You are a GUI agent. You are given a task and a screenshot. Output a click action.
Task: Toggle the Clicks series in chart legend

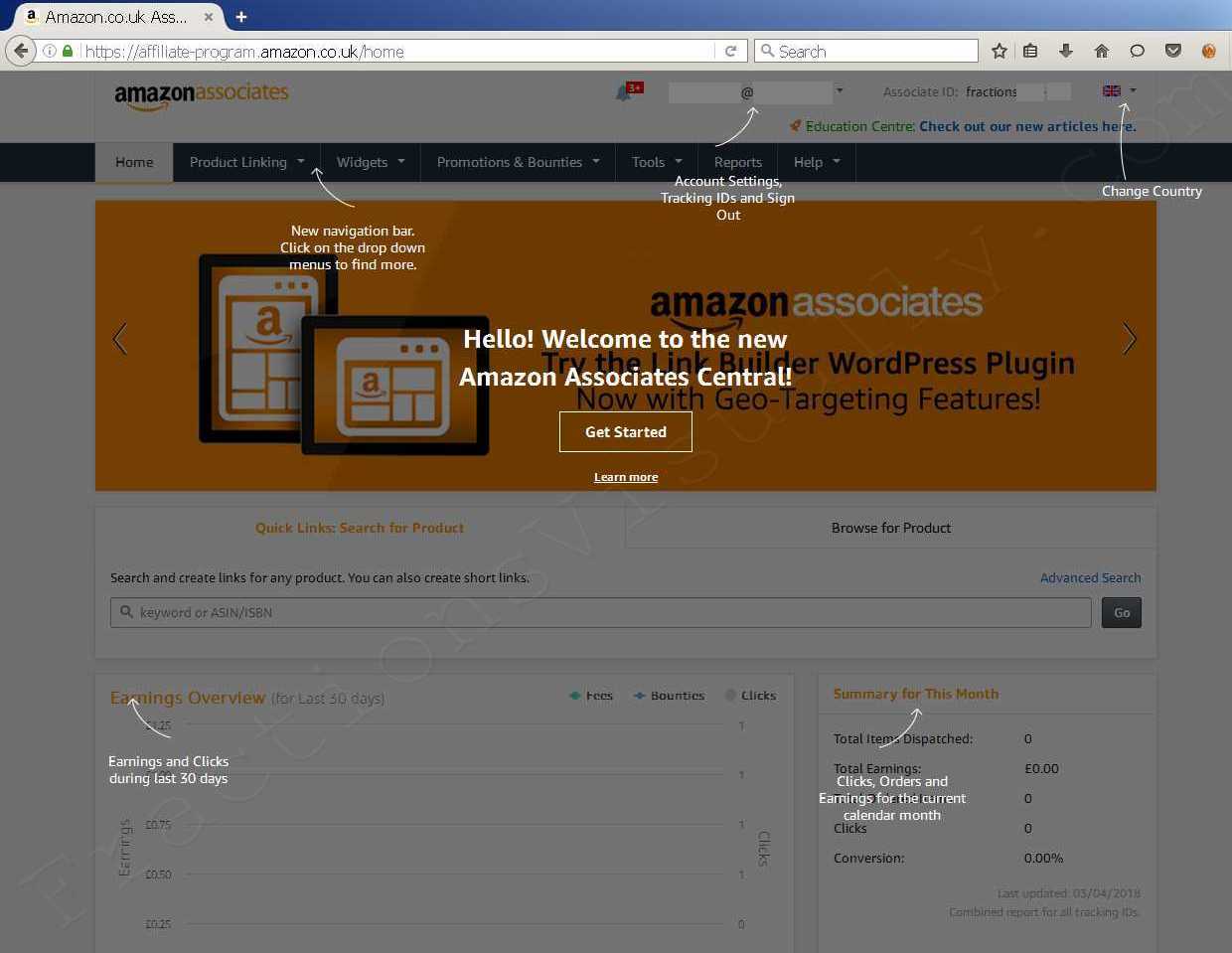tap(750, 696)
